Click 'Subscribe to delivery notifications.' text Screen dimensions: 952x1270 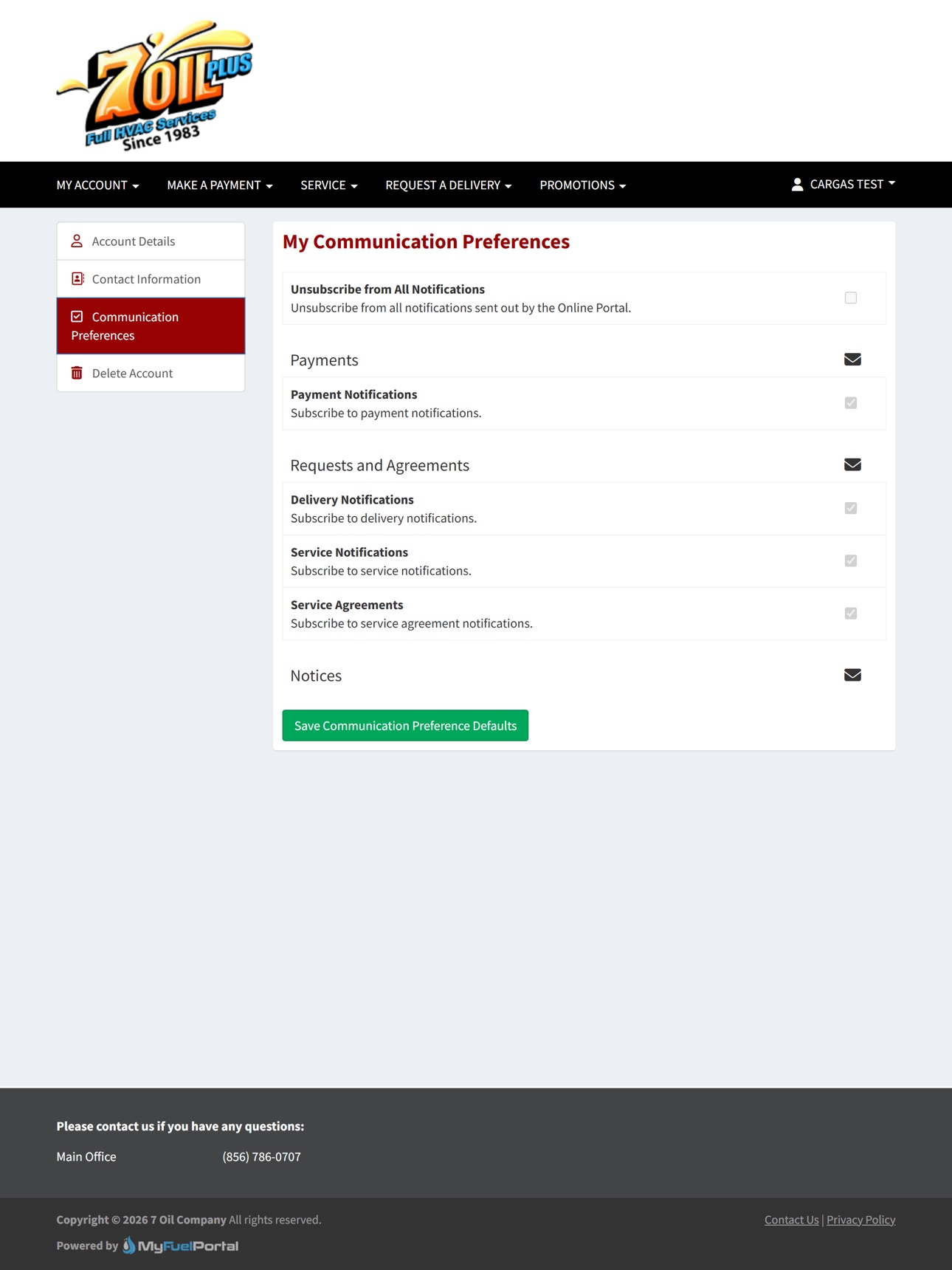click(384, 518)
